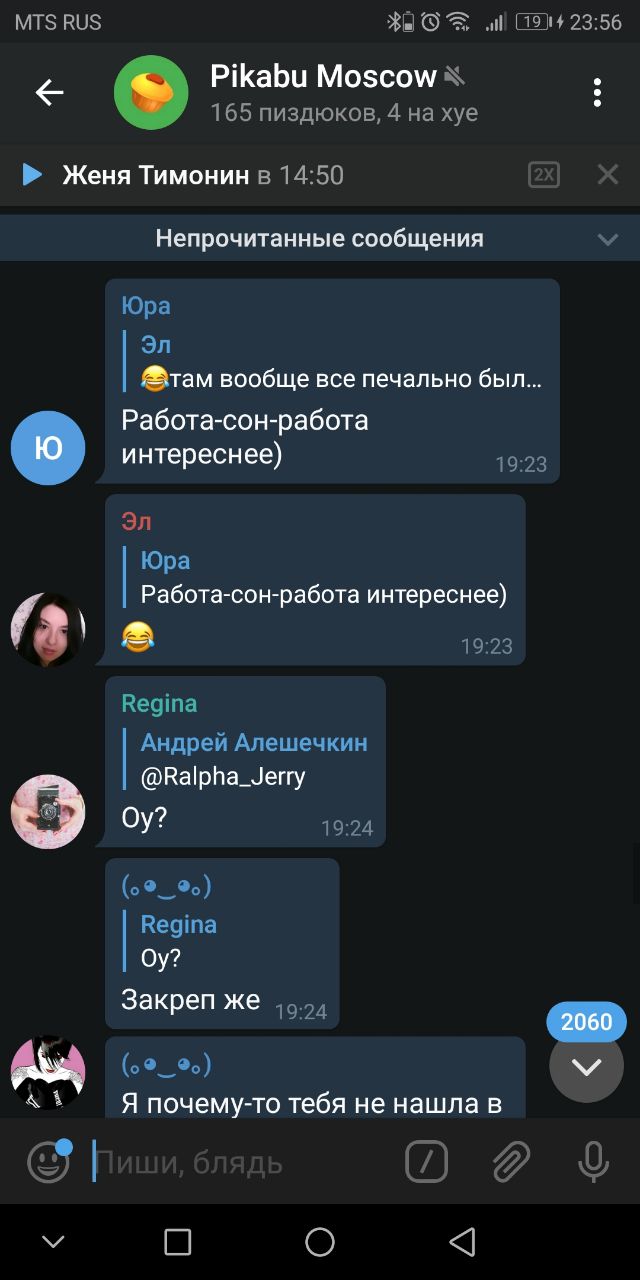Play Женя Тимонин voice message
Viewport: 640px width, 1280px height.
pos(32,175)
